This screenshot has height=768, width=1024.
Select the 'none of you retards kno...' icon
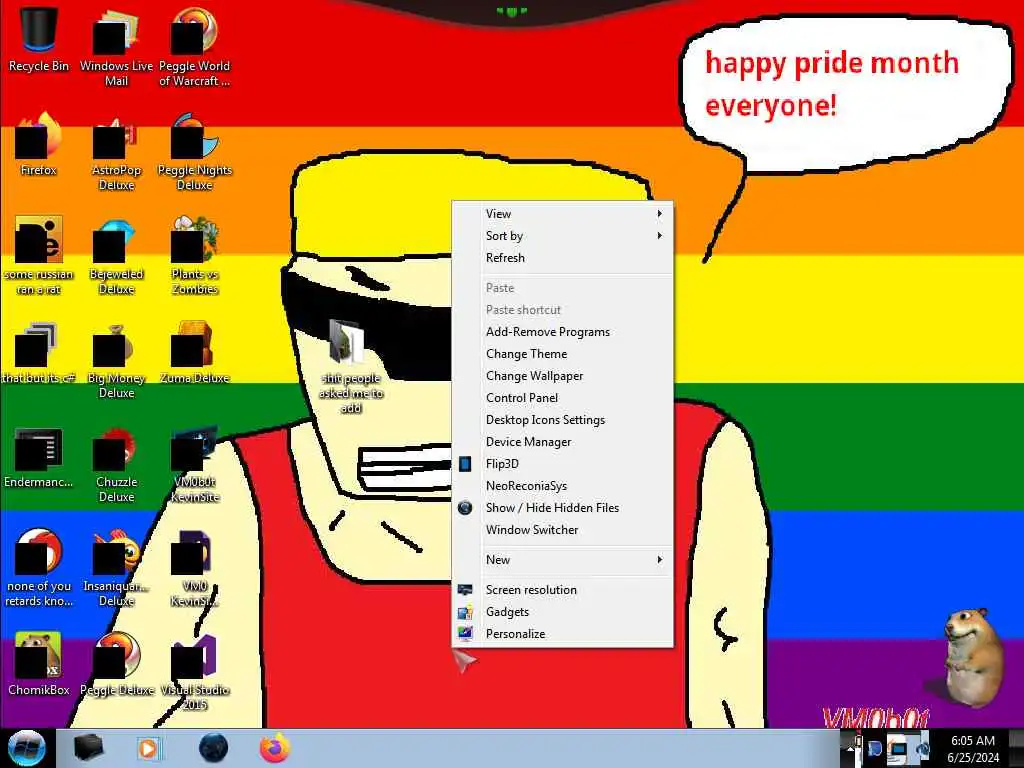pos(39,568)
